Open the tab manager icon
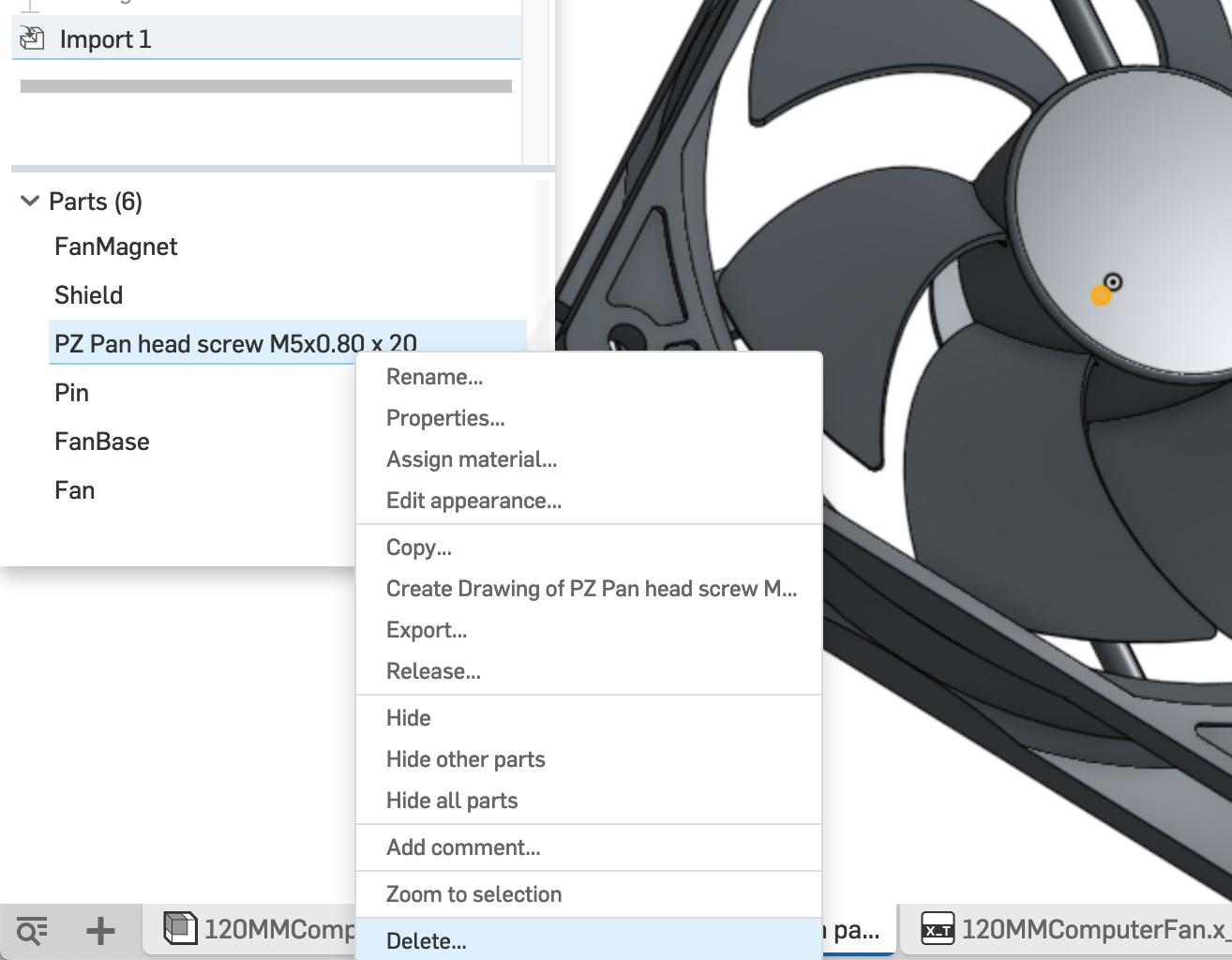The image size is (1232, 960). 32,931
